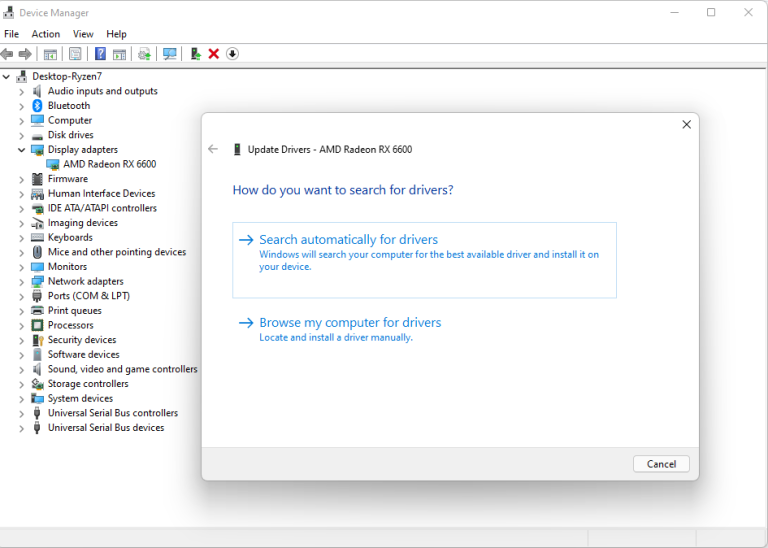Viewport: 768px width, 548px height.
Task: Collapse the Desktop-Ryzen7 root node
Action: coord(6,77)
